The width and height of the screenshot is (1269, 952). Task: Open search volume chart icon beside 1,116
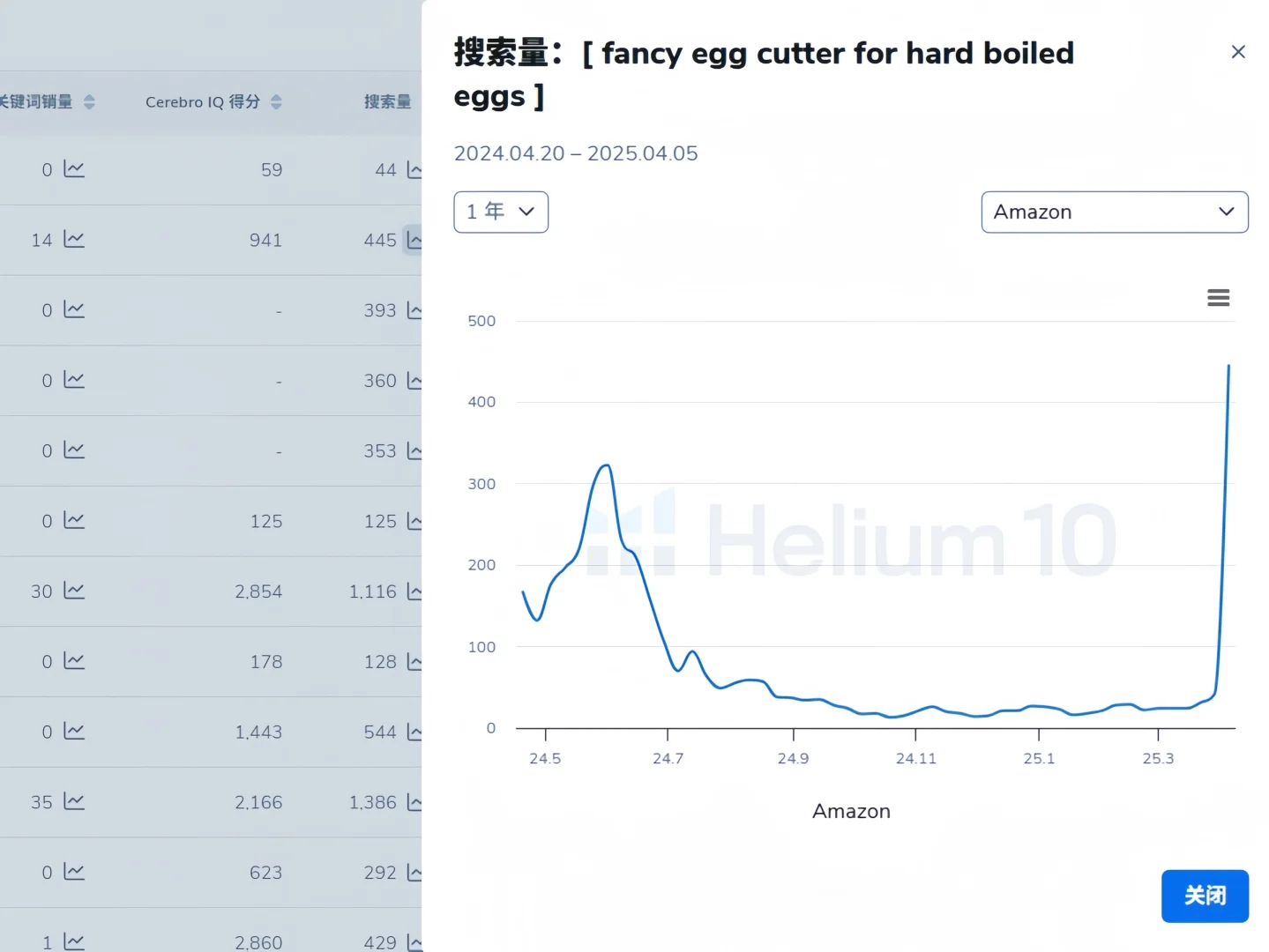(414, 591)
